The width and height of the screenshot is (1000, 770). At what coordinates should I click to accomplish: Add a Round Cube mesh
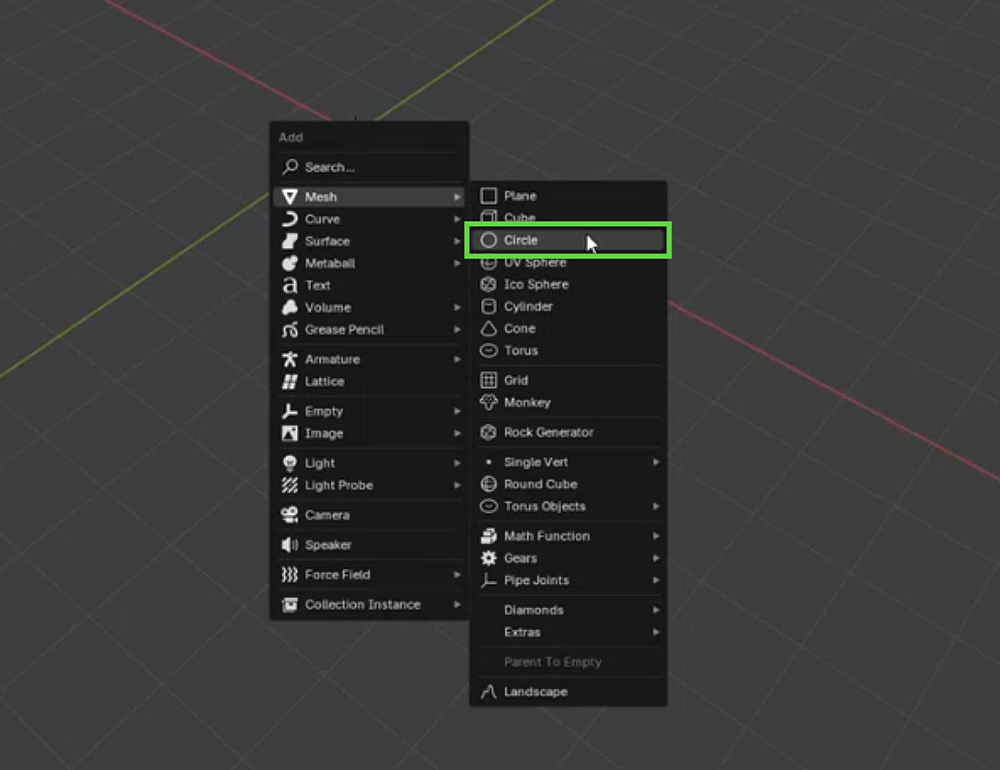(x=568, y=484)
